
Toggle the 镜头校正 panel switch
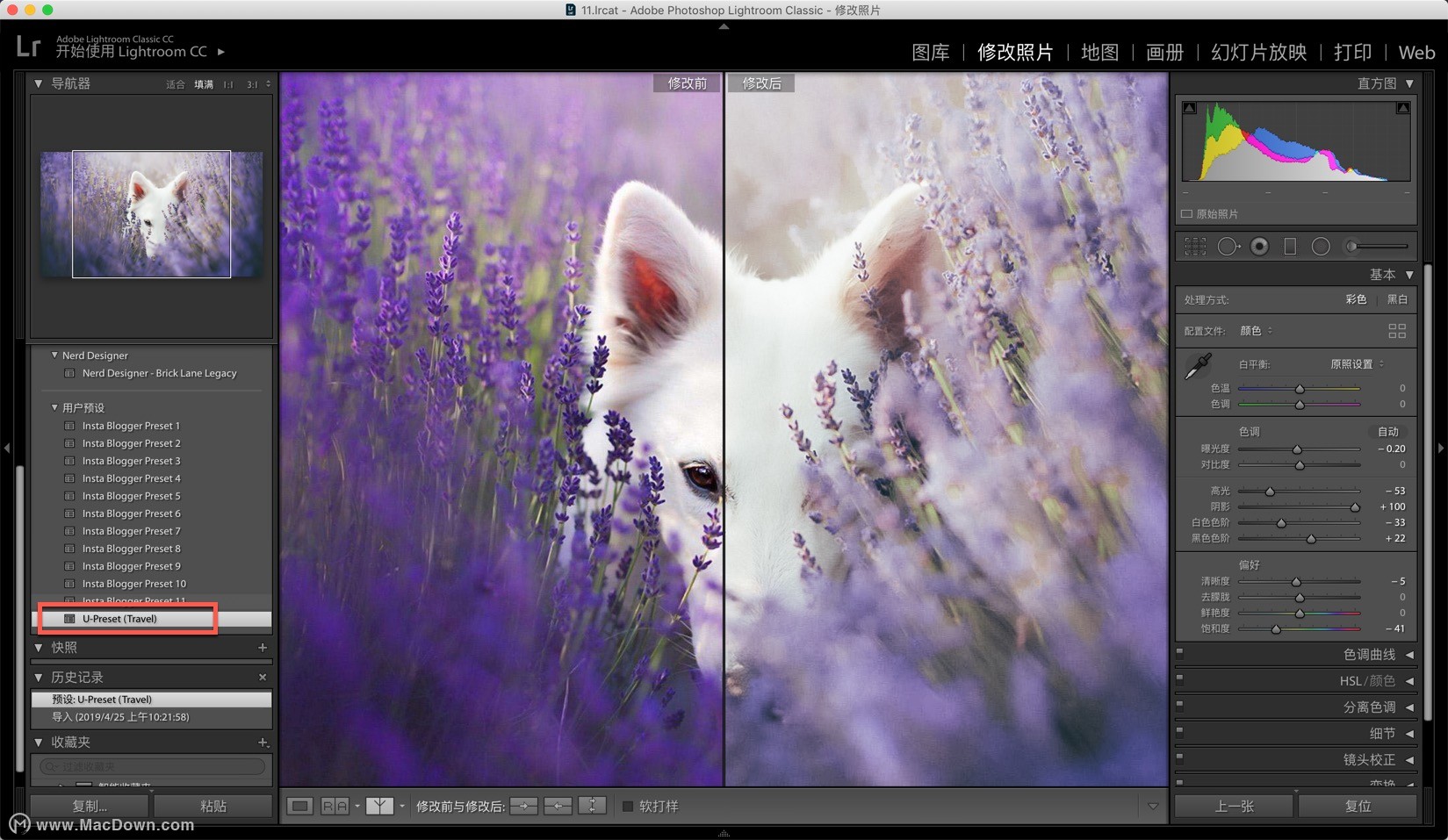point(1179,758)
